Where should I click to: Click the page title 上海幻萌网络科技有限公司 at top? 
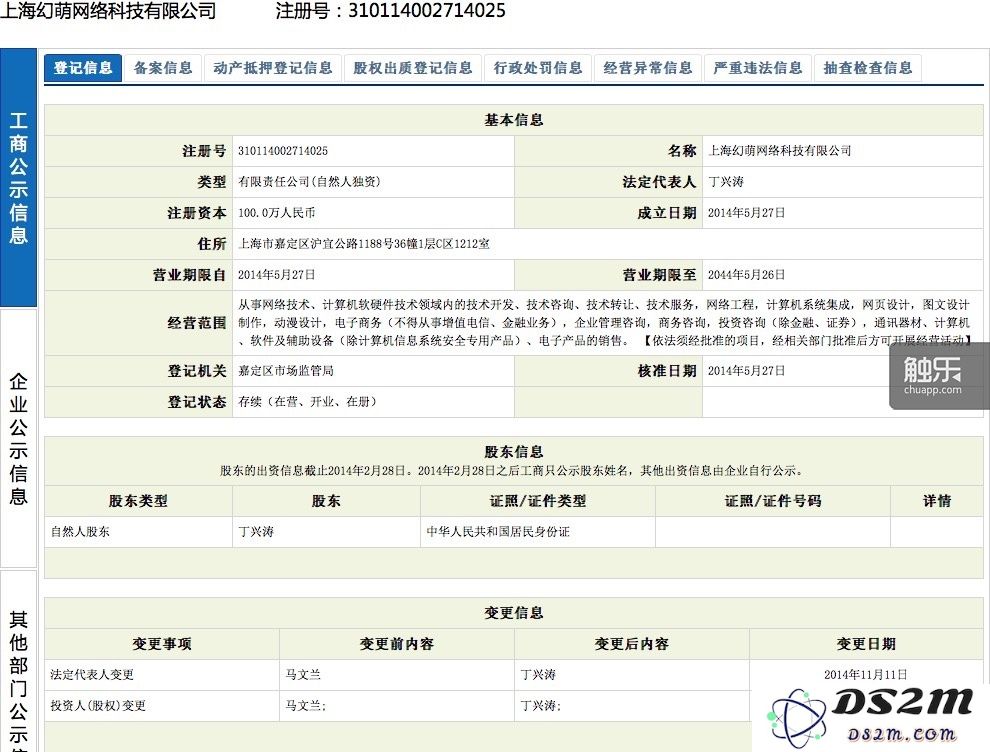(108, 11)
